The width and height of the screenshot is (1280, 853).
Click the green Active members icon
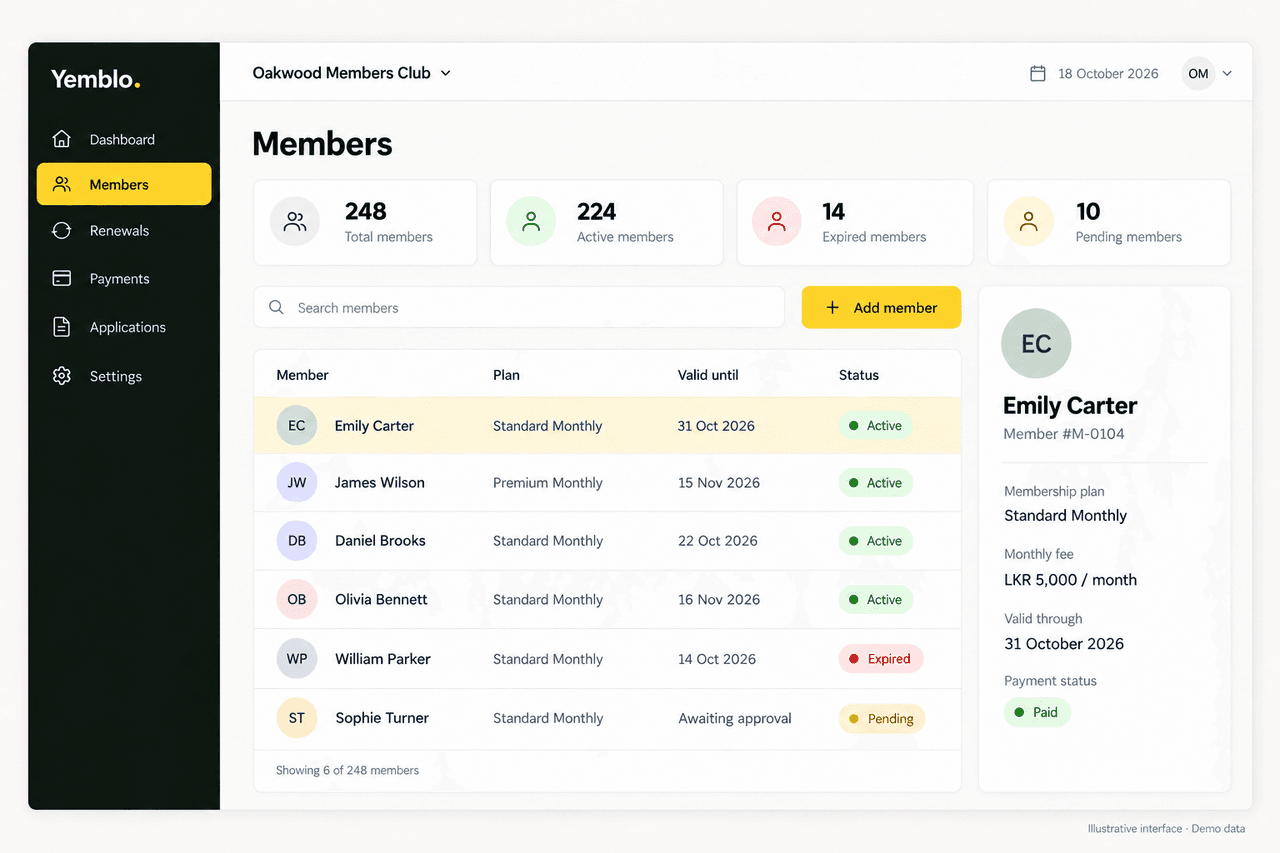(x=531, y=222)
